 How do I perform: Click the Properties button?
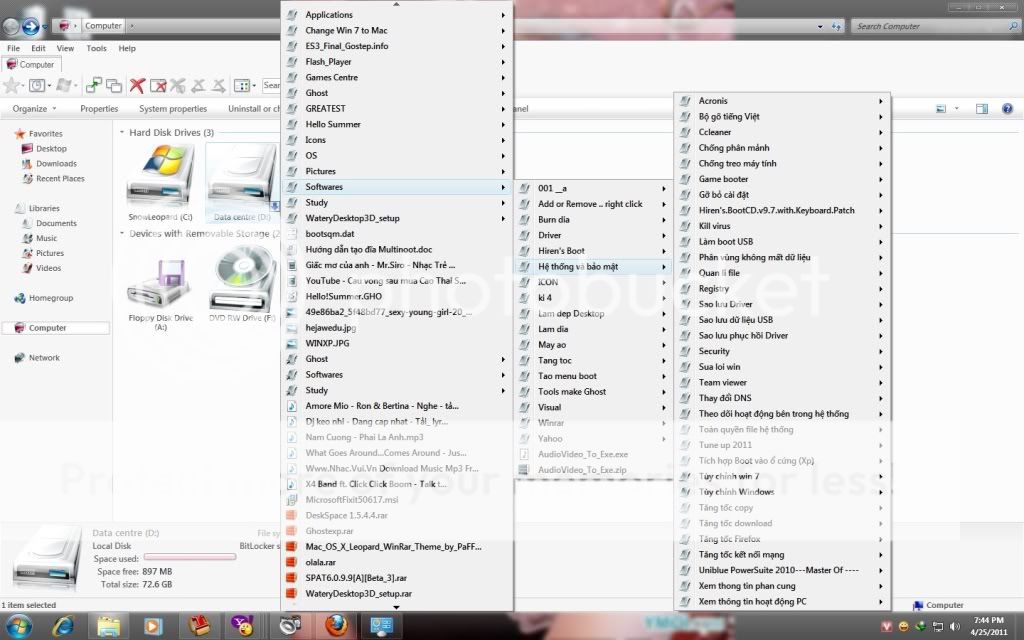(99, 108)
